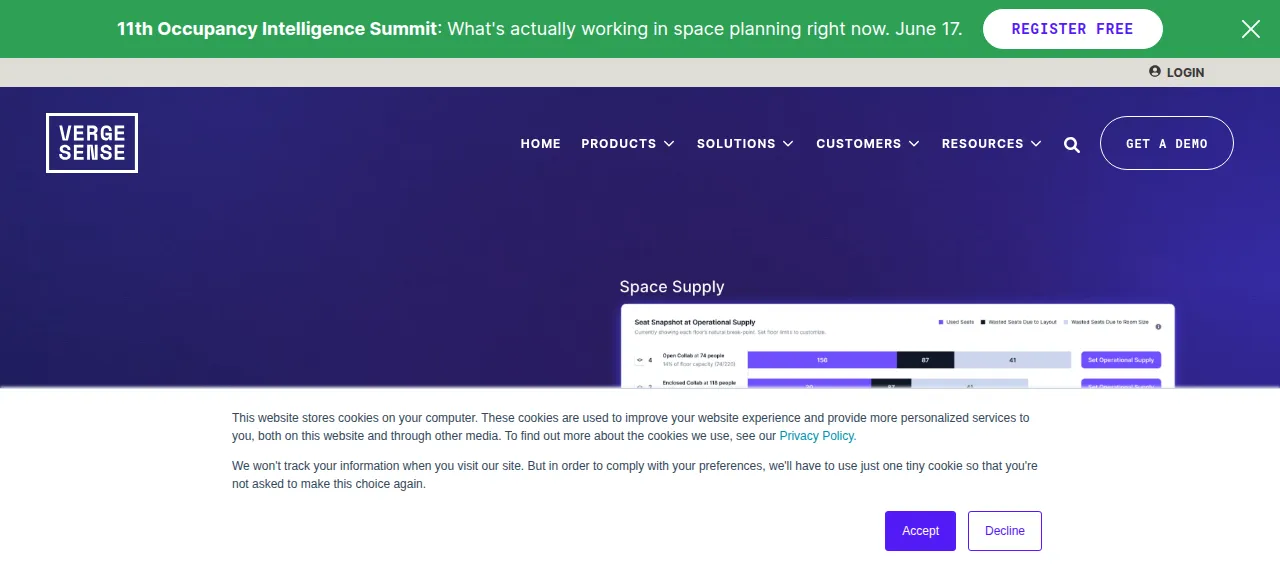
Task: Click the REGISTER FREE button
Action: 1073,29
